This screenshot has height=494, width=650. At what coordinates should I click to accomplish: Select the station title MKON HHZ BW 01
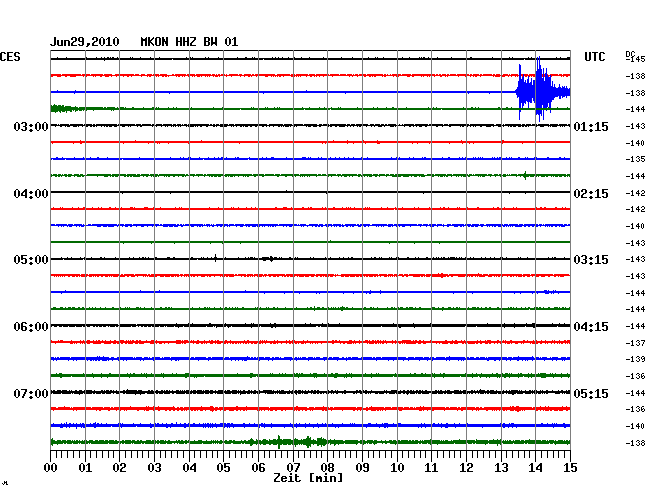[189, 42]
